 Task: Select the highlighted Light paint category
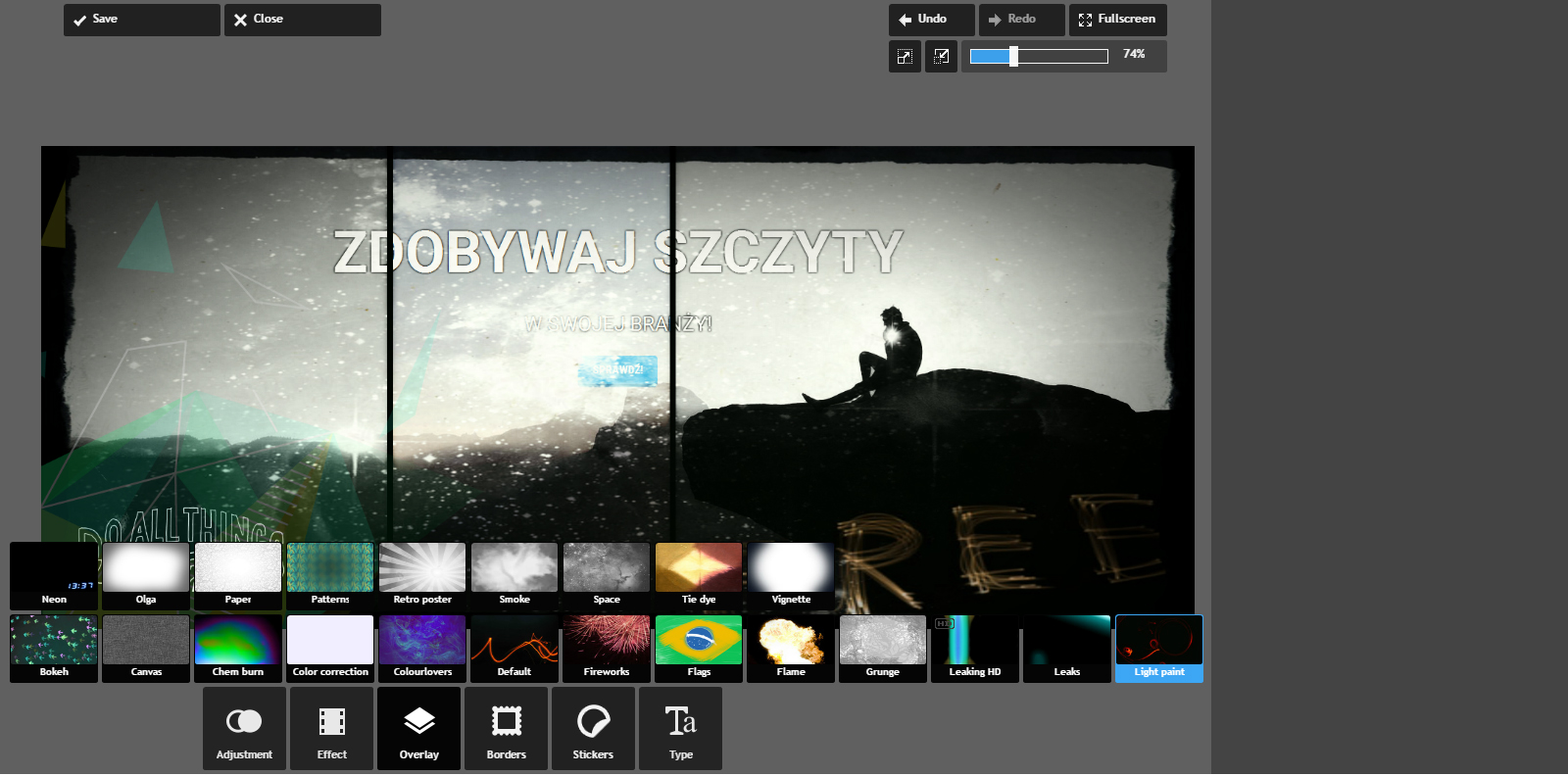[x=1159, y=649]
